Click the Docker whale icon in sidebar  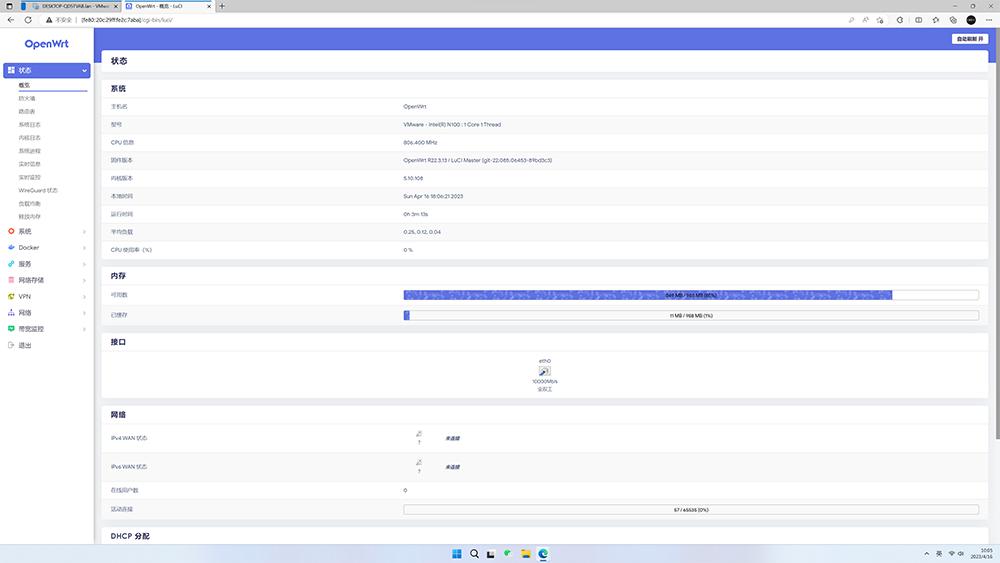click(11, 247)
